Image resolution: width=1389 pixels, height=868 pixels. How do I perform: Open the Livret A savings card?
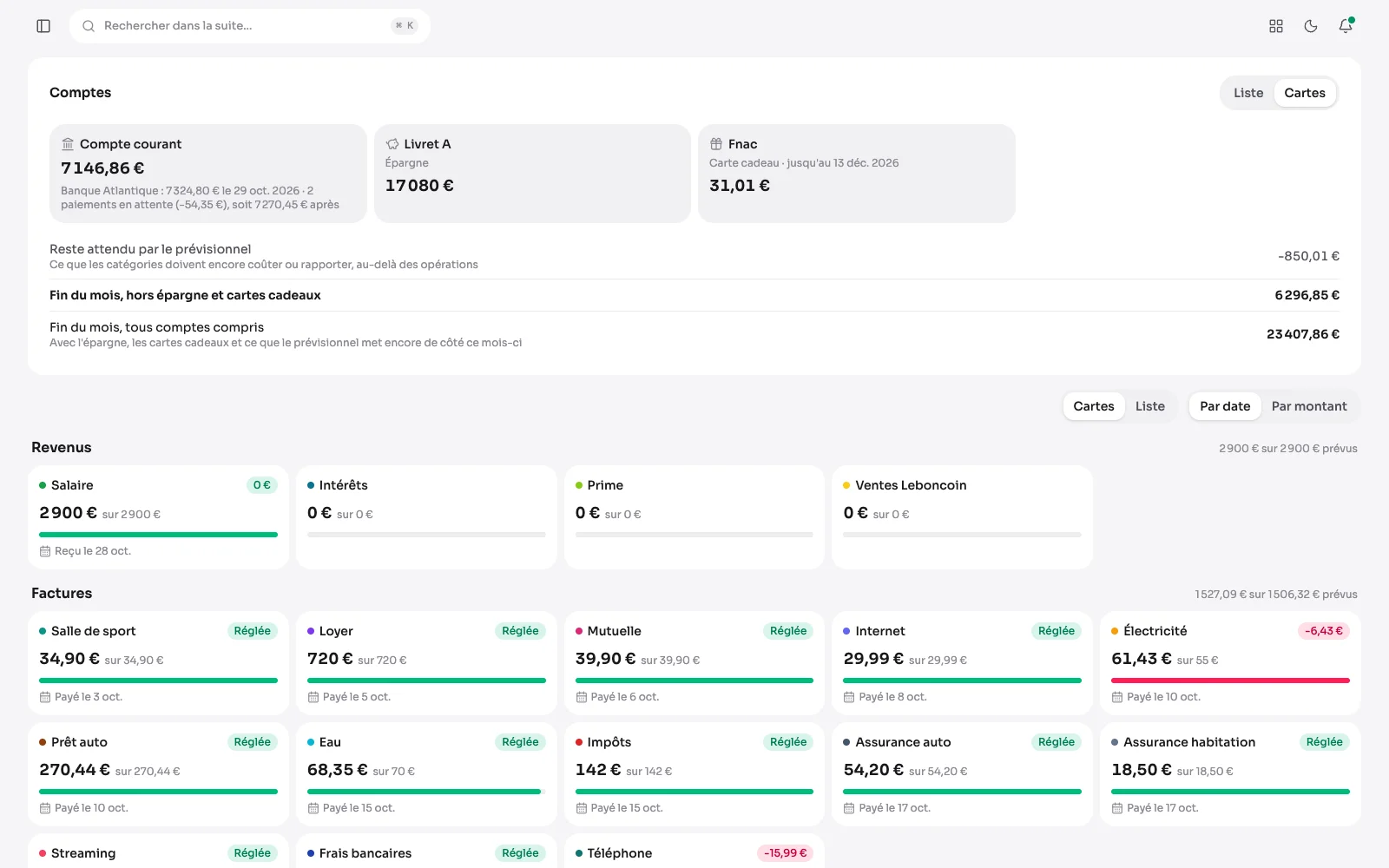(x=532, y=174)
